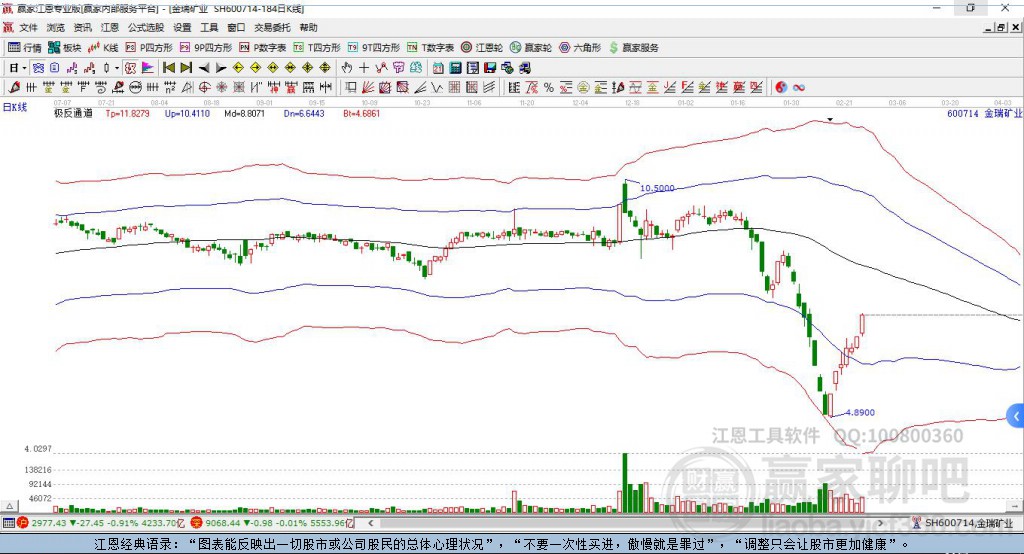Click the Bt=4.6861 indicator value
Viewport: 1024px width, 554px height.
click(361, 114)
